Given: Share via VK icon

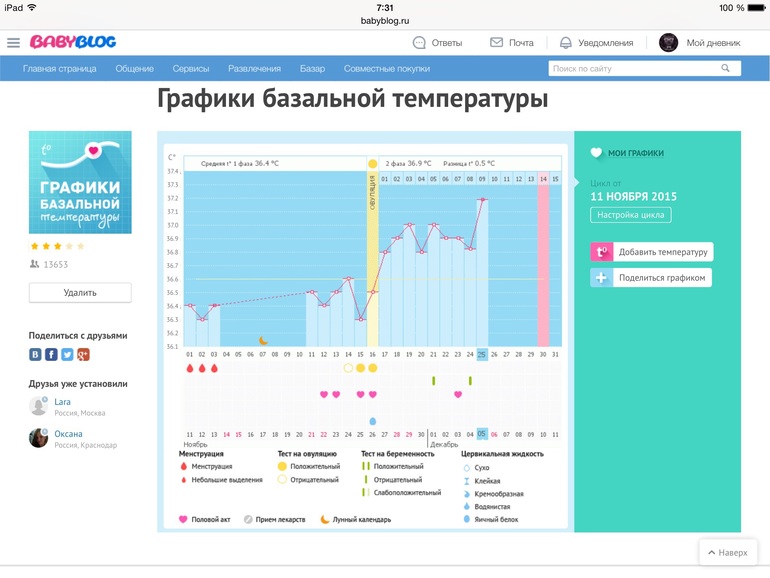Looking at the screenshot, I should point(36,354).
